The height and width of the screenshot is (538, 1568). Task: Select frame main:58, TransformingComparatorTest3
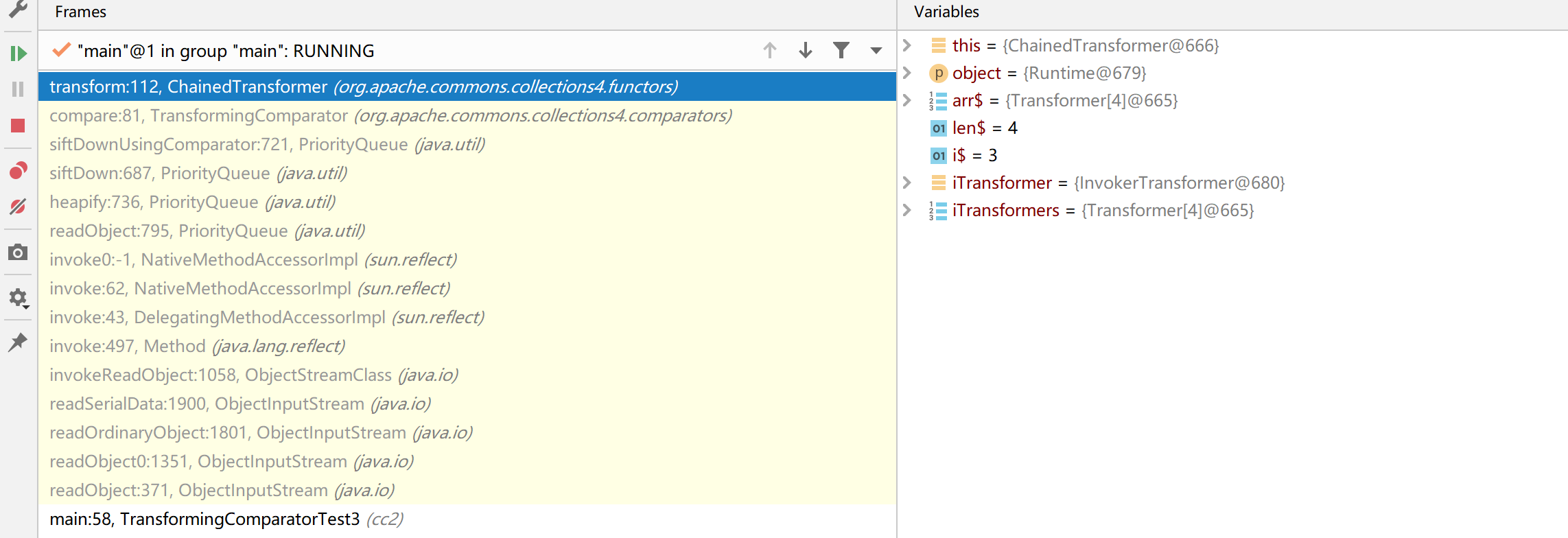click(x=467, y=519)
